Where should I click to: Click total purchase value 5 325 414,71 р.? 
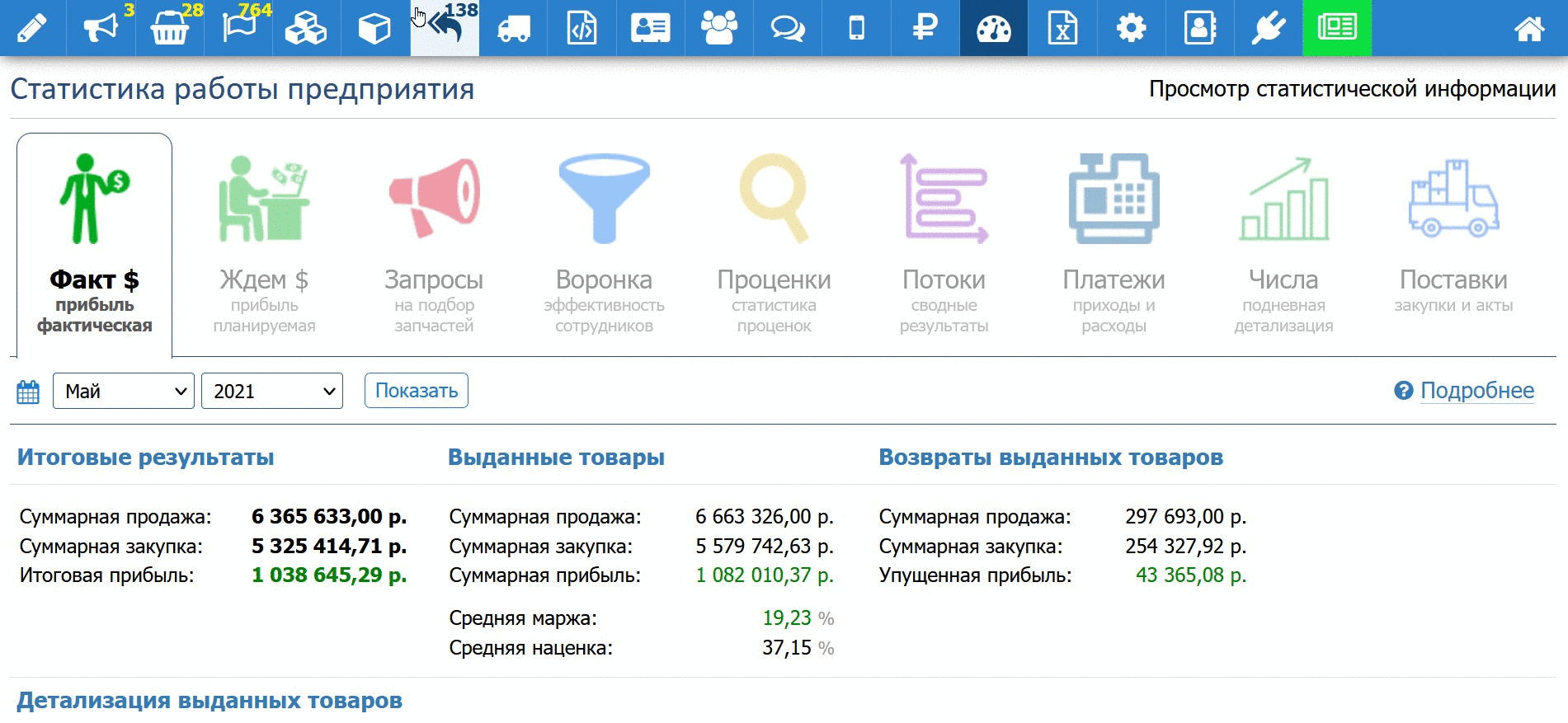click(x=329, y=547)
